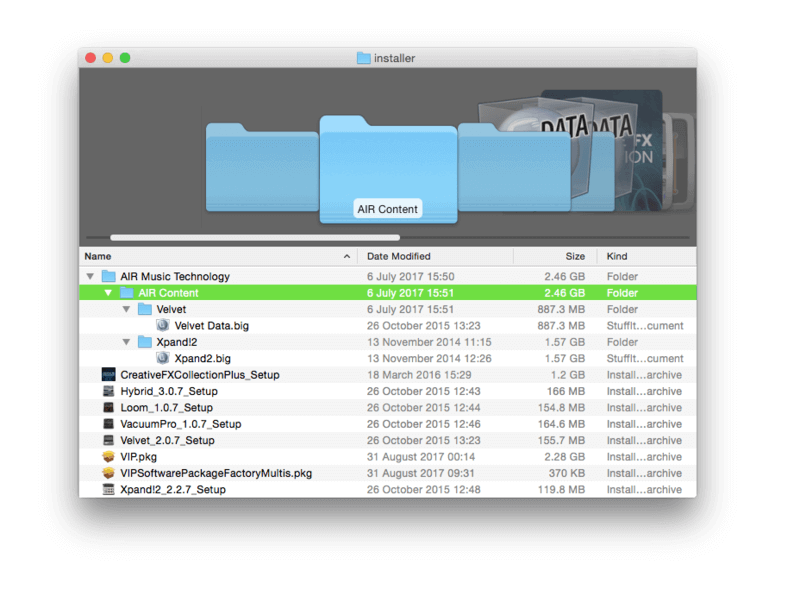This screenshot has height=589, width=800.
Task: Click the 2.28 GB size of VIP.pkg
Action: click(x=564, y=456)
